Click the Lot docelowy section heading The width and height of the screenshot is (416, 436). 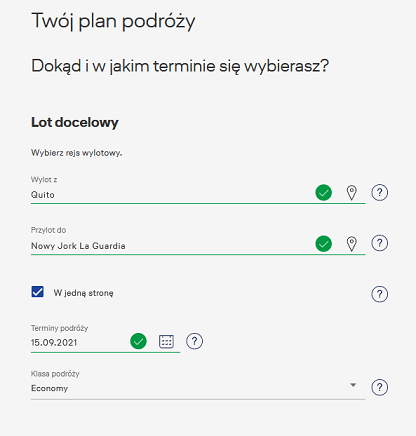point(75,122)
